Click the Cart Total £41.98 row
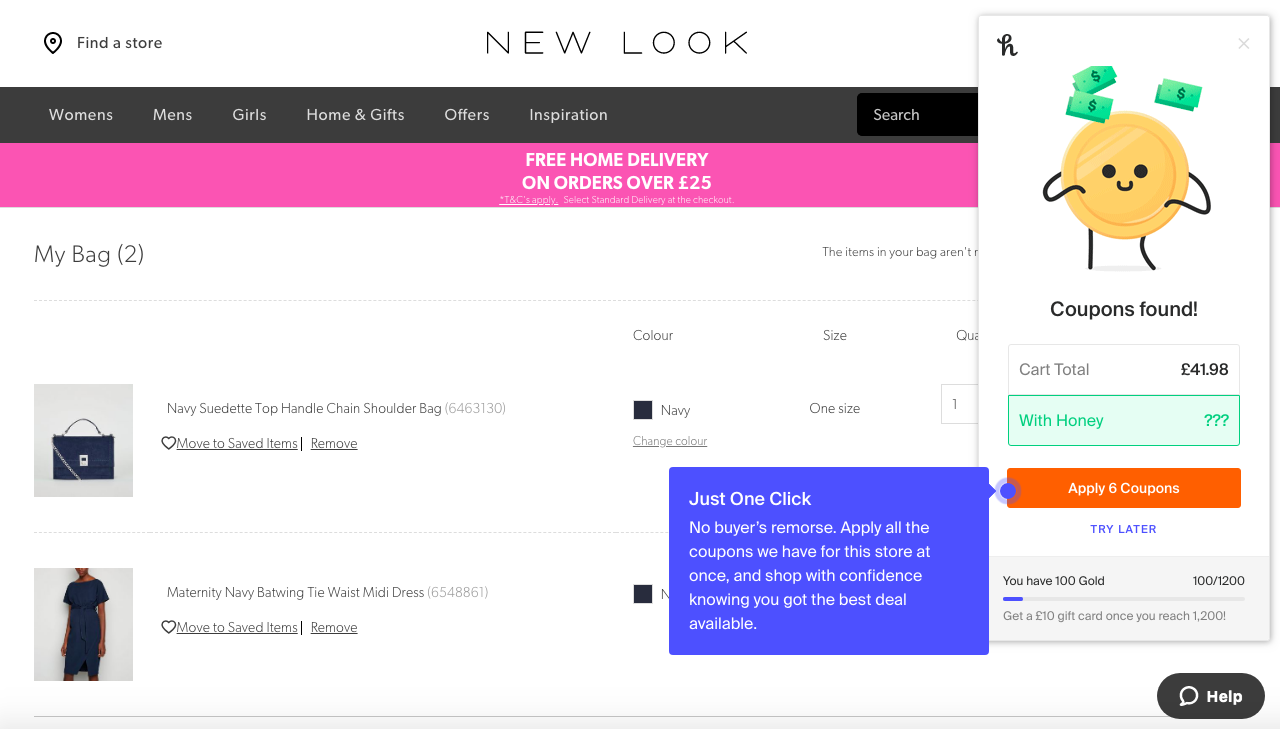This screenshot has width=1280, height=729. 1124,369
